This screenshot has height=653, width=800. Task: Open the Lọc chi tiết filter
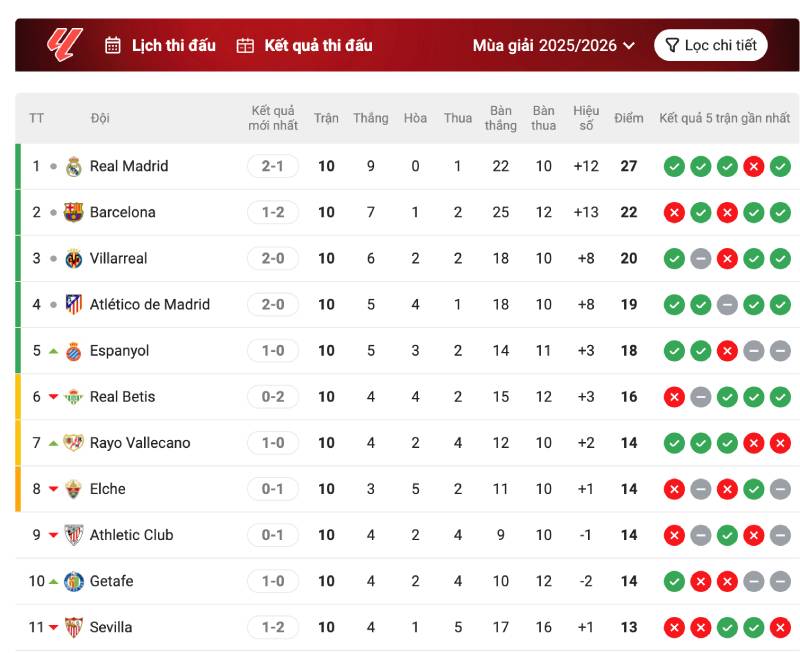tap(711, 45)
